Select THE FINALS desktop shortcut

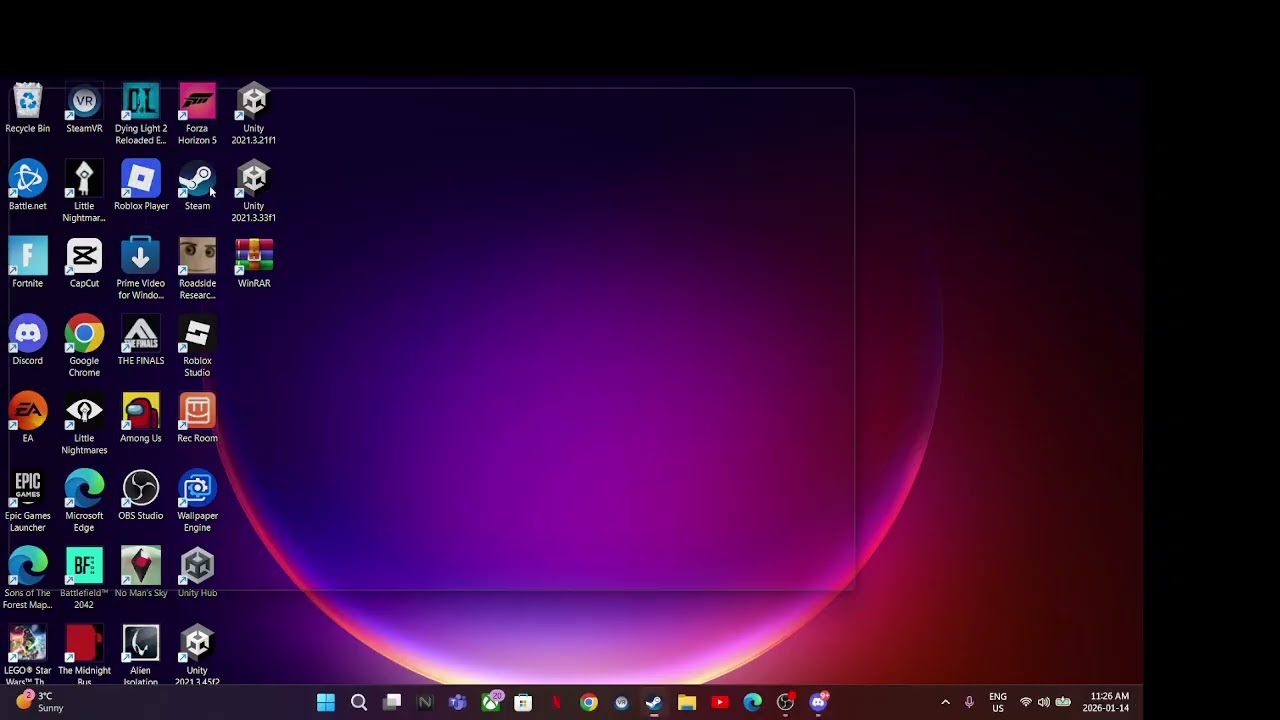(141, 341)
